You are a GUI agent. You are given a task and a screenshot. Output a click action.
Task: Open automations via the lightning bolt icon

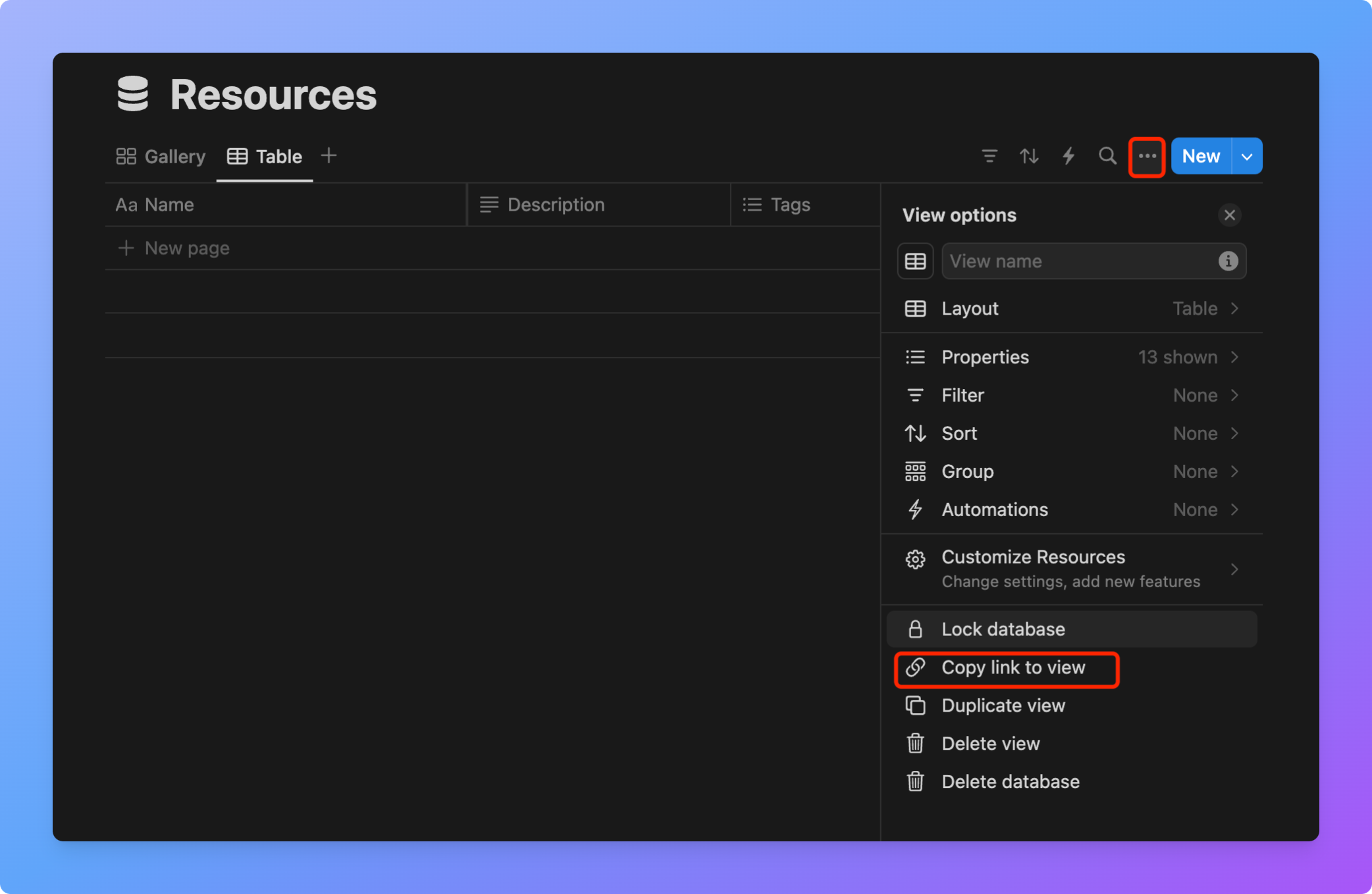1069,156
